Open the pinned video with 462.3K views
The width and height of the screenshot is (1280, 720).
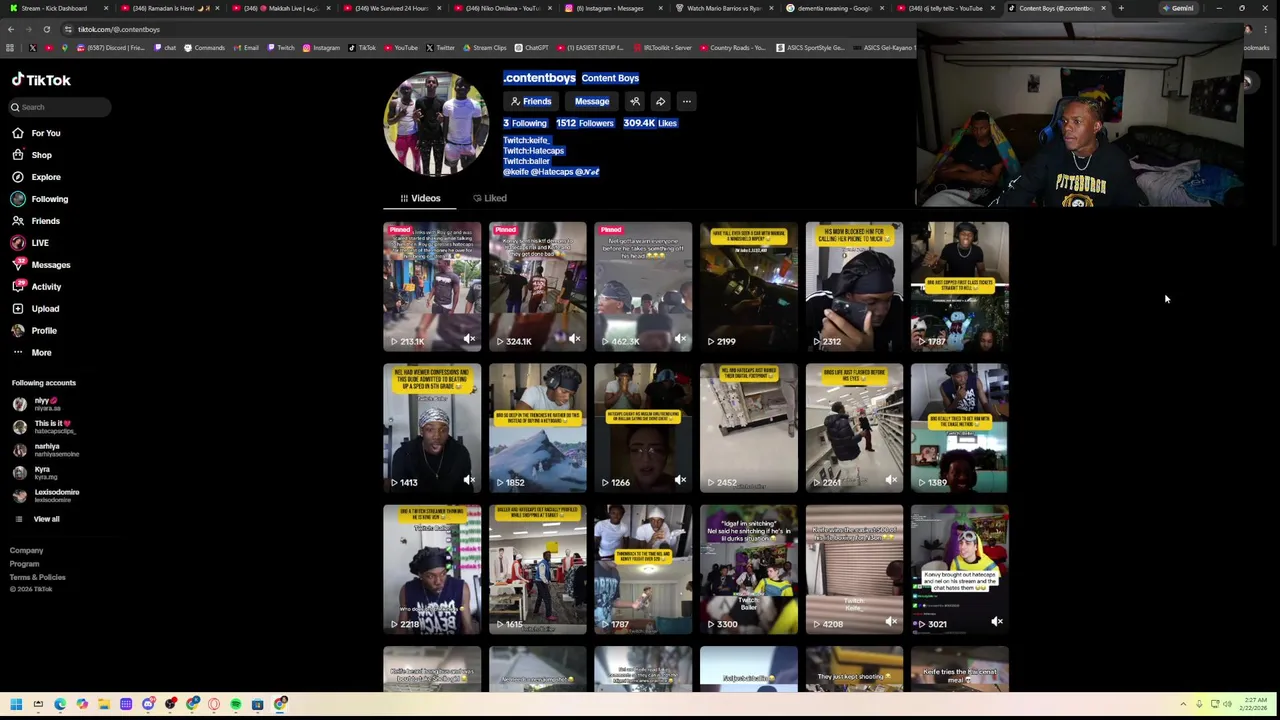click(643, 286)
